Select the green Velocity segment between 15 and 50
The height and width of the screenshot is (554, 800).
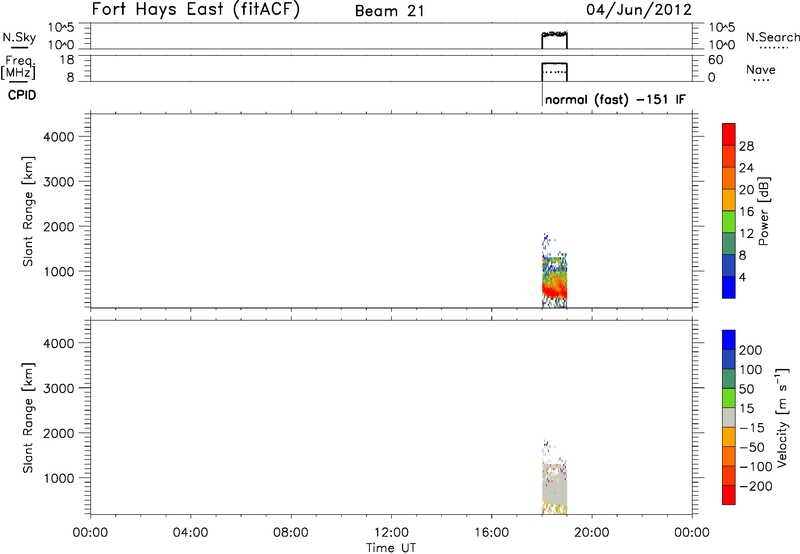[x=729, y=398]
